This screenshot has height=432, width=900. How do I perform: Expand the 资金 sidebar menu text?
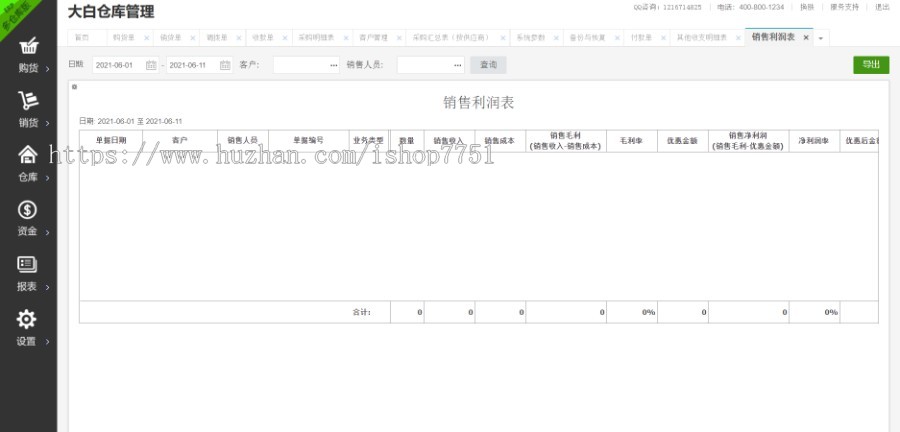28,231
